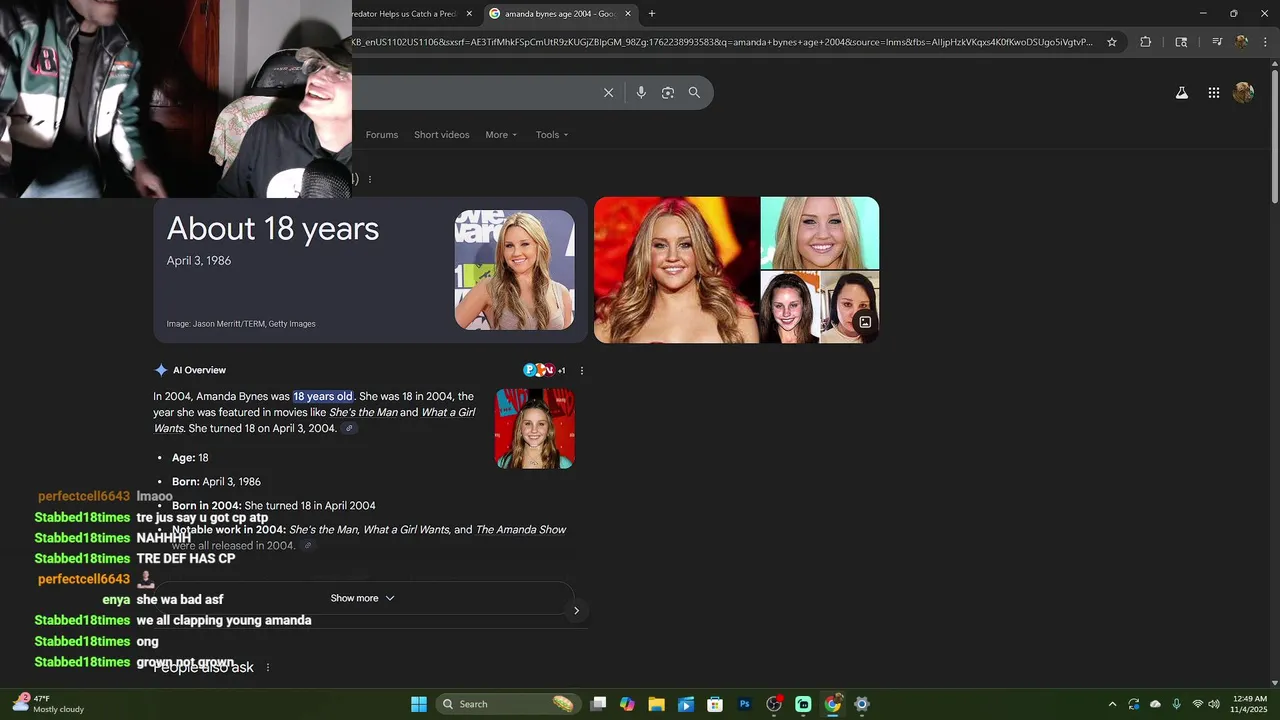Open the volume control in the system tray
1280x720 pixels.
point(1213,704)
